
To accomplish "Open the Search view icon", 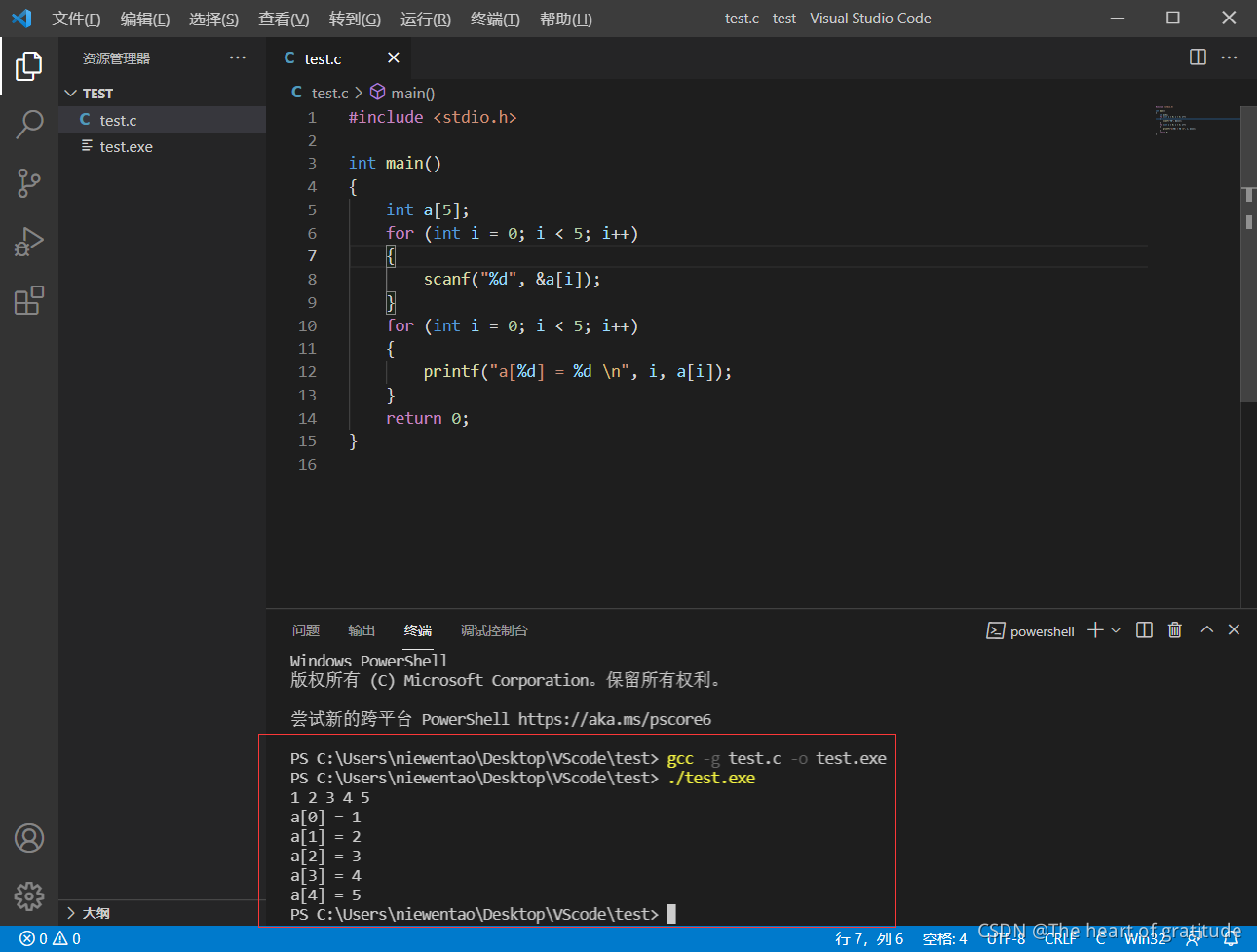I will pyautogui.click(x=29, y=125).
